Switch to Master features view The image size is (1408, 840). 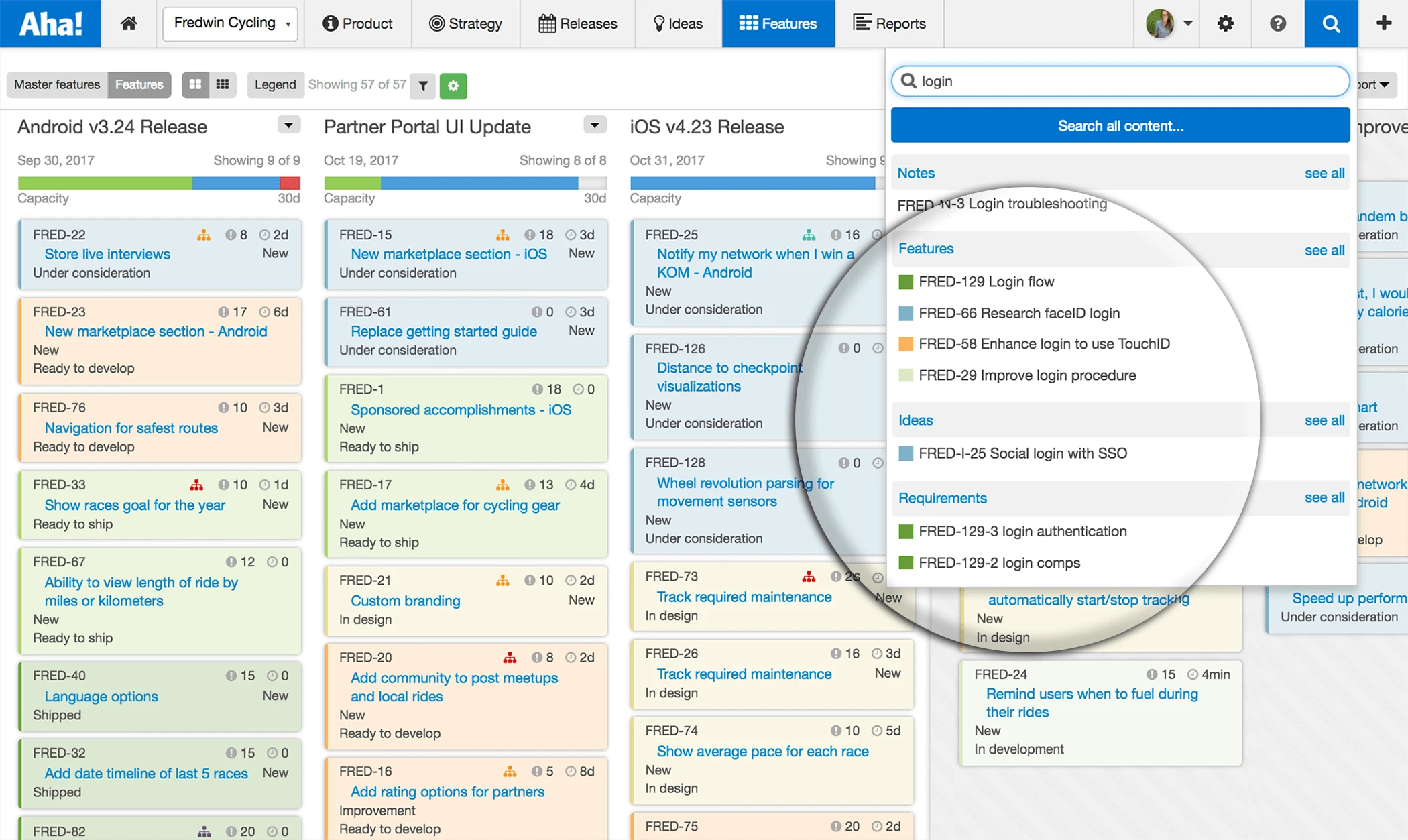point(56,84)
